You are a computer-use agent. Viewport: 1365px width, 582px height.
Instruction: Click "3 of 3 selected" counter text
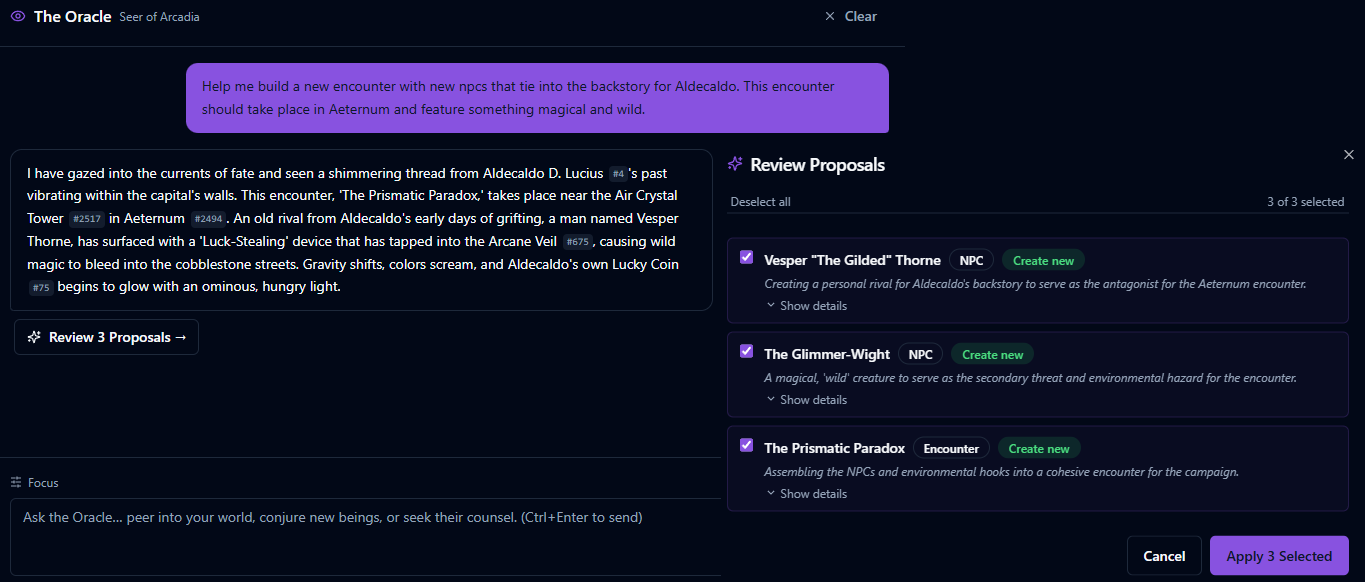coord(1305,202)
